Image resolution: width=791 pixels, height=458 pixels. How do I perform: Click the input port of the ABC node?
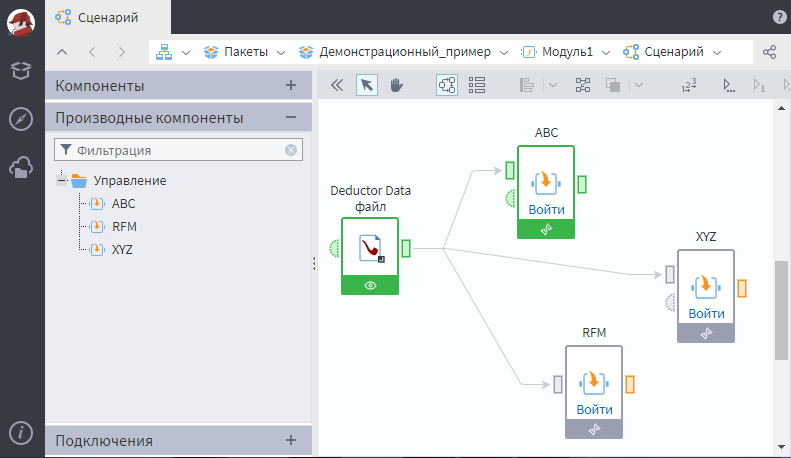point(510,170)
